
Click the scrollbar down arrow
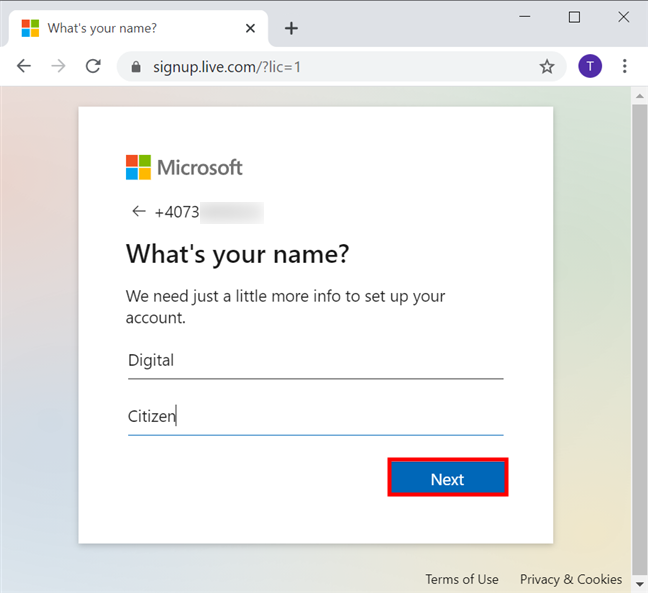point(640,584)
